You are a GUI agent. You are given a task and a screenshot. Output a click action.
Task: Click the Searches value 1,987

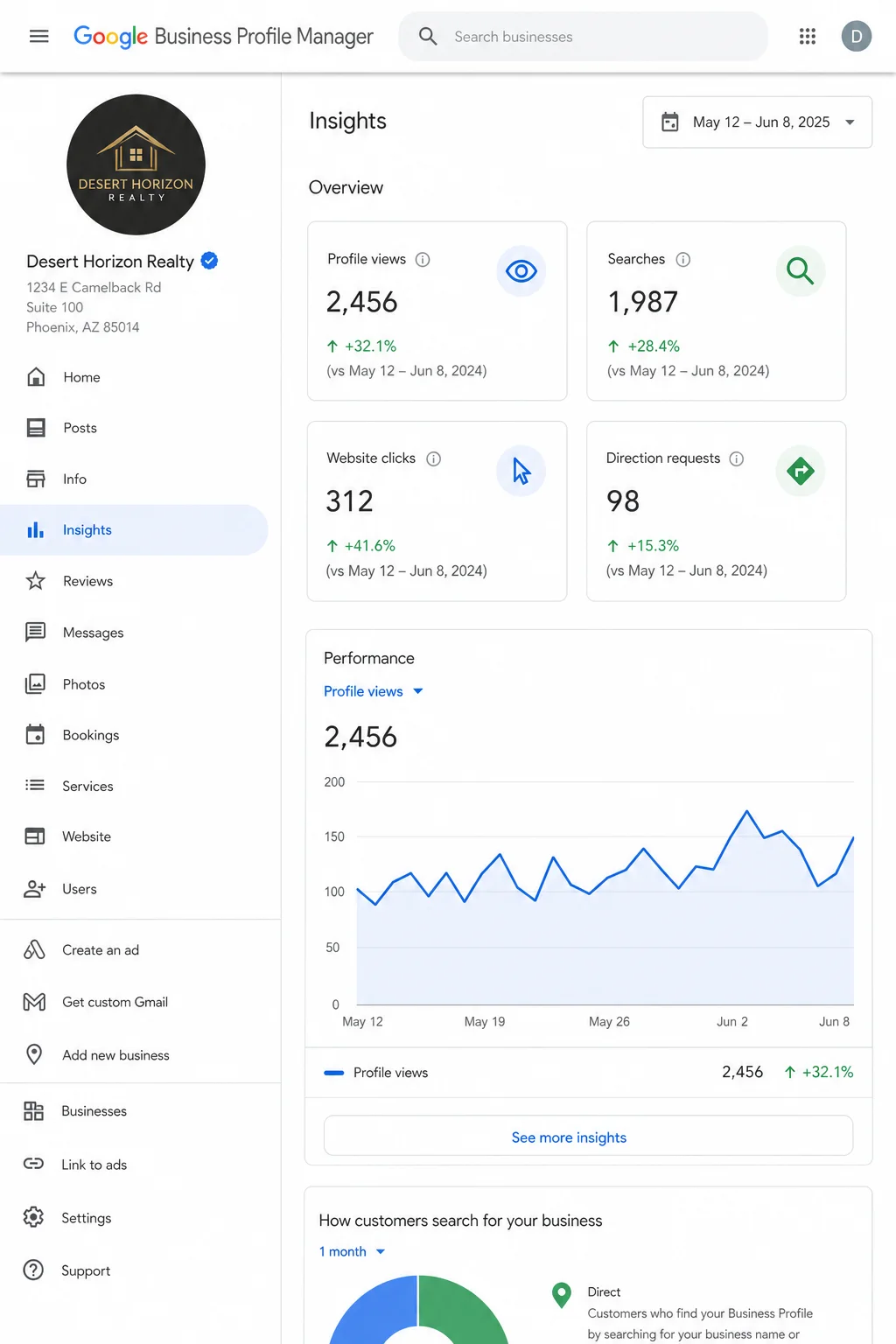[642, 303]
